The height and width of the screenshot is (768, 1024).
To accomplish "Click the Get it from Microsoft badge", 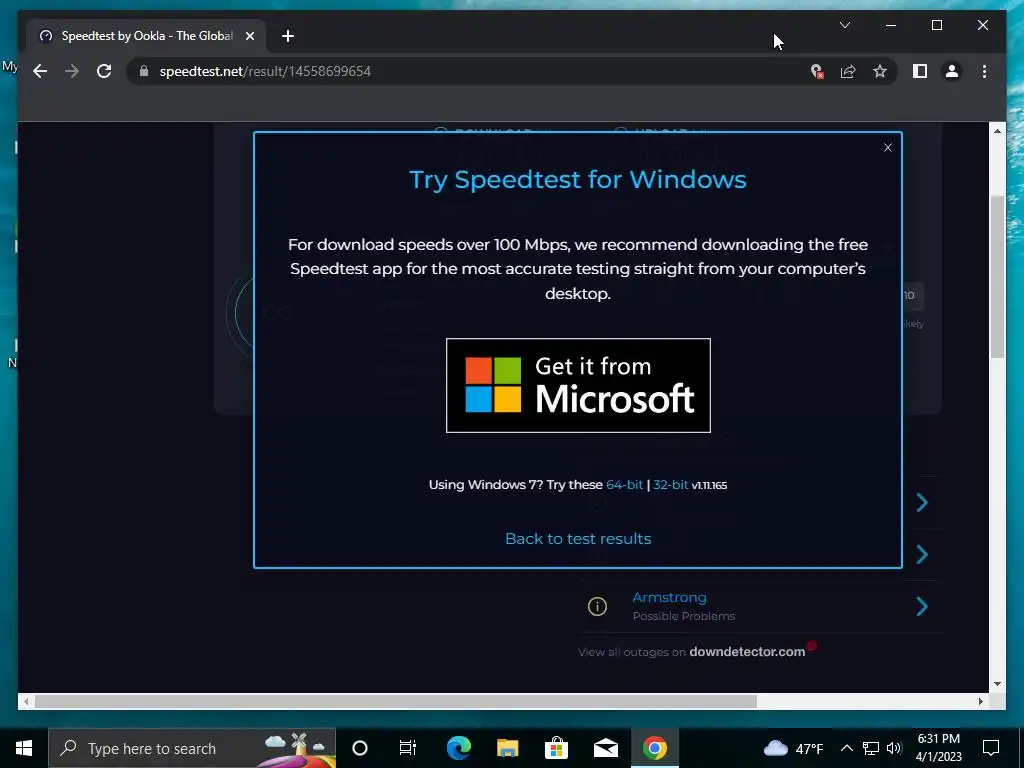I will 578,385.
